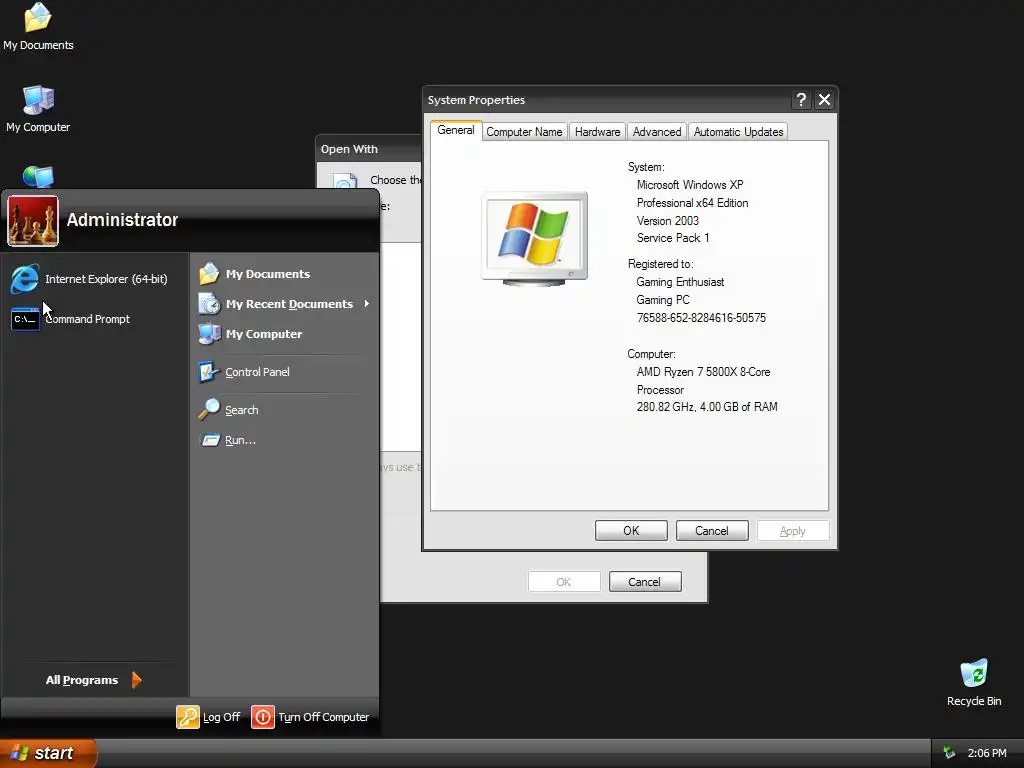The image size is (1024, 768).
Task: Click the Administrator chess avatar picture
Action: 33,221
